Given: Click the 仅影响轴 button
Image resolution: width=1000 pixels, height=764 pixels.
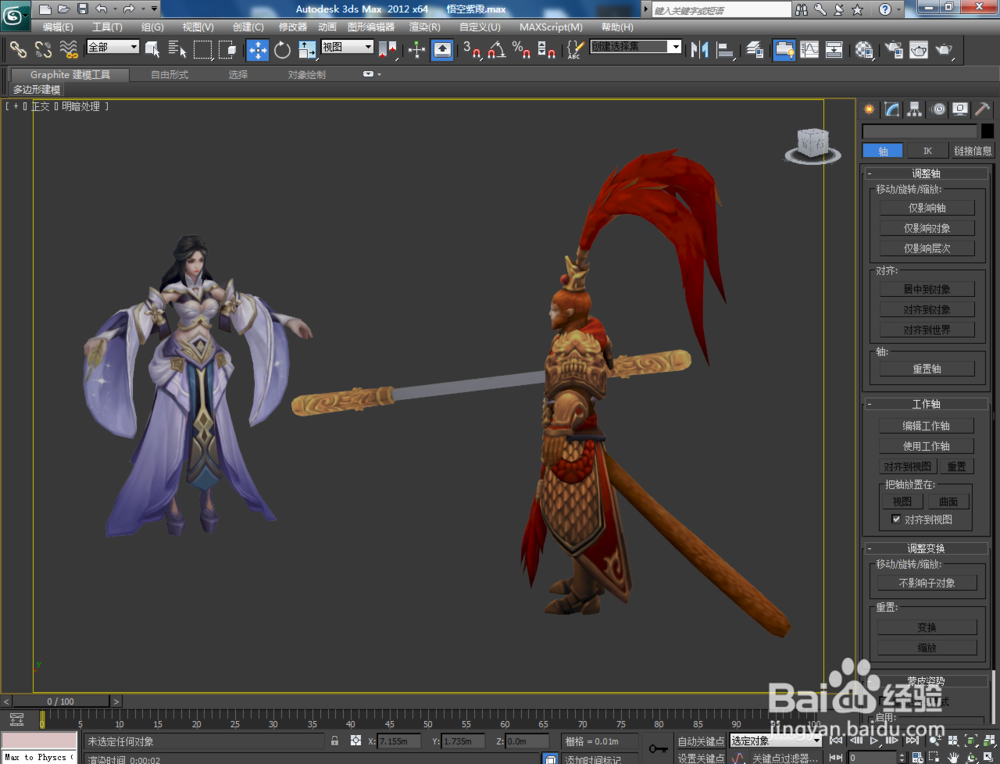Looking at the screenshot, I should point(927,208).
